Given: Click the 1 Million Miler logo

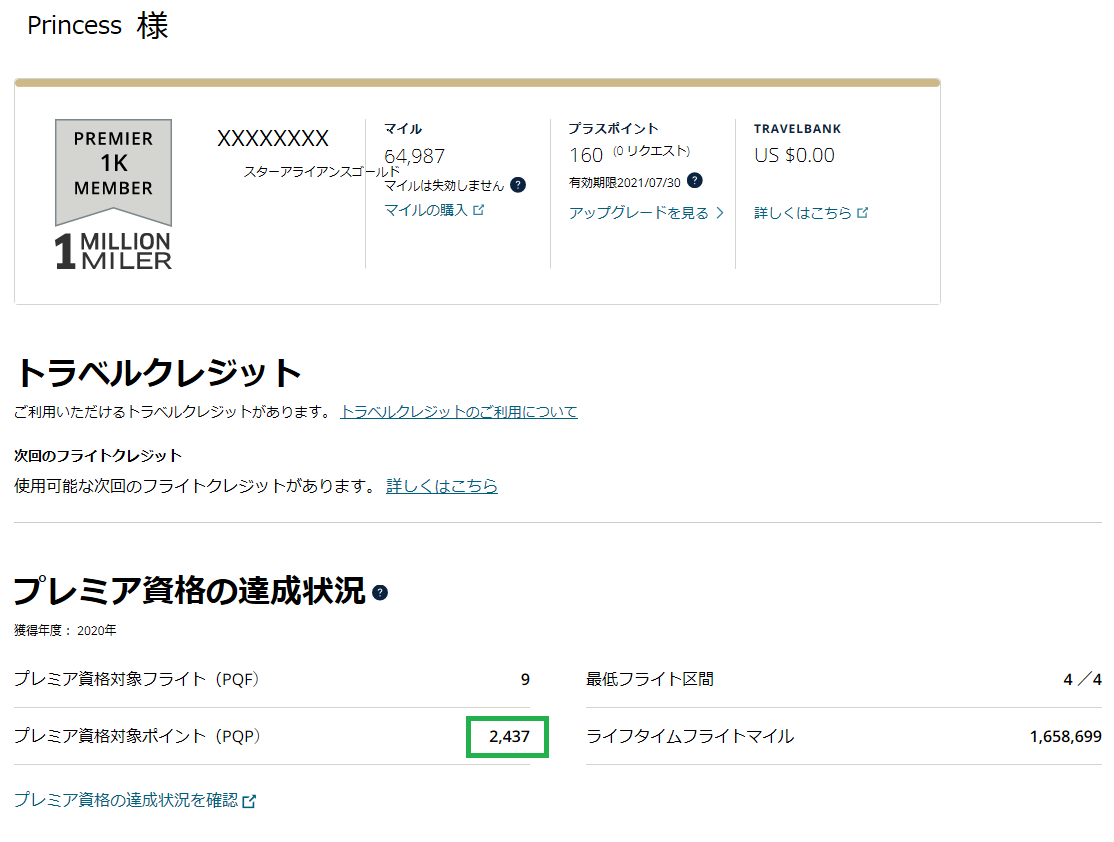Looking at the screenshot, I should [113, 251].
